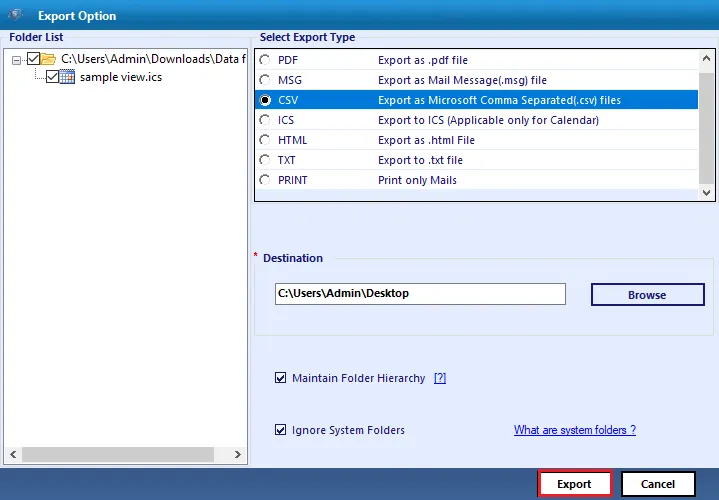Click 'Print only Mails' description
Screen dimensions: 719x500
(x=417, y=180)
